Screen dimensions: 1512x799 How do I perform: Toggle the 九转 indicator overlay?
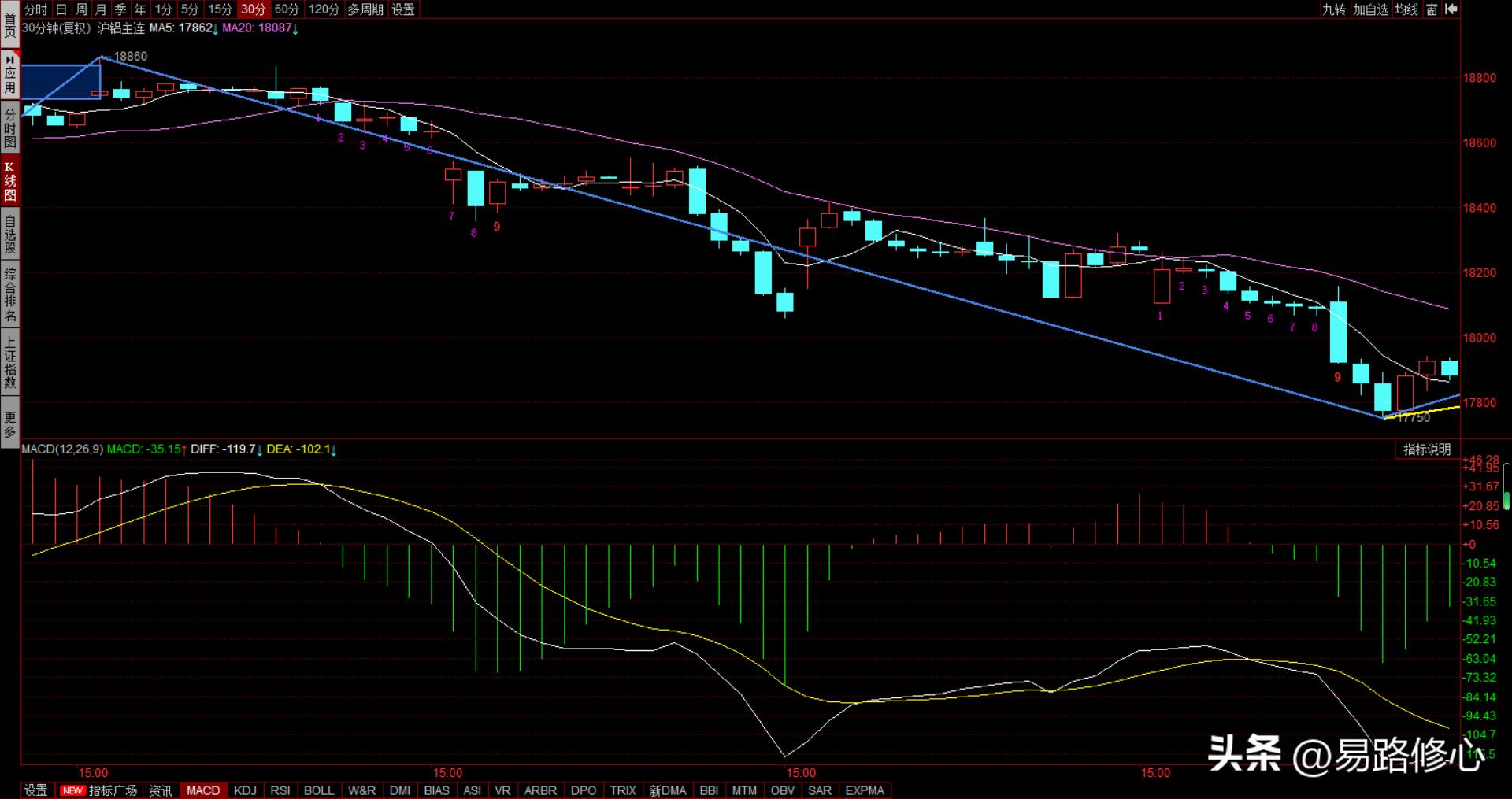pos(1333,9)
